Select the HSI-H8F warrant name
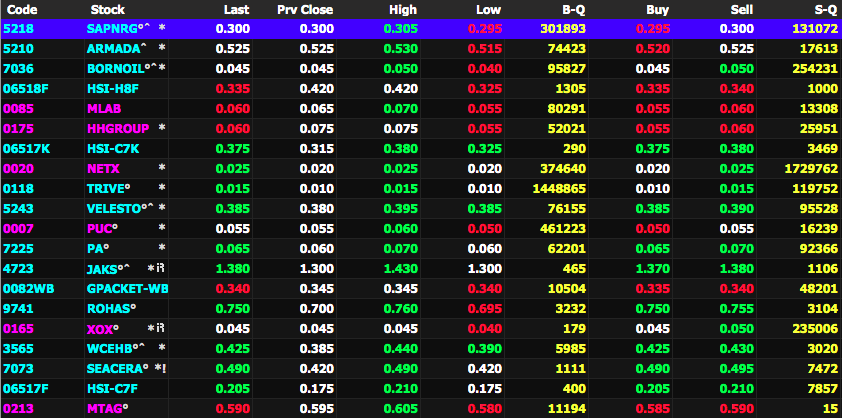 (113, 89)
